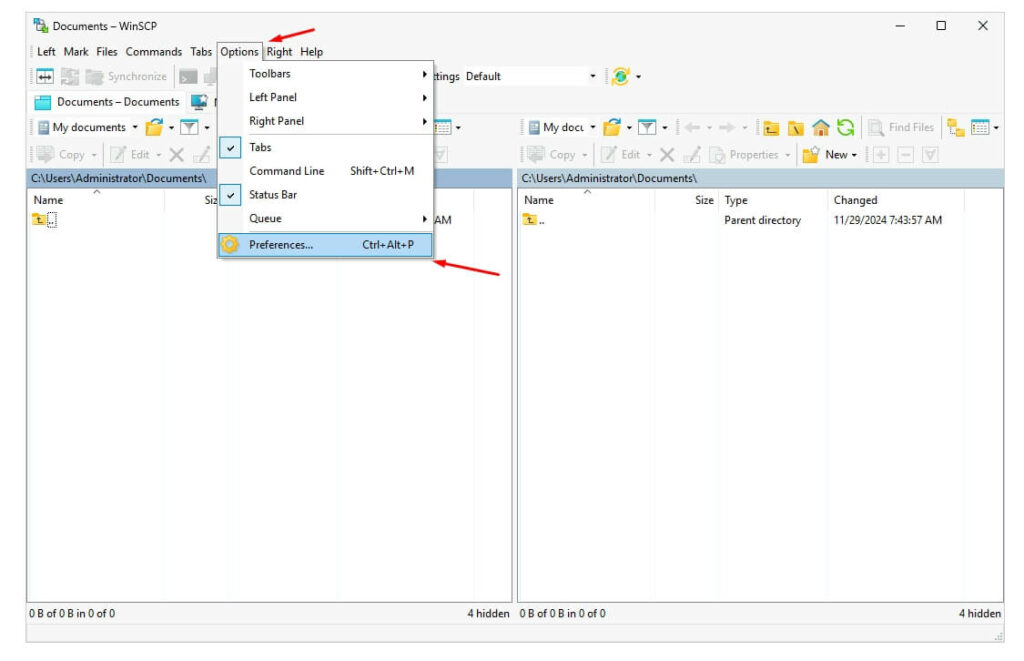
Task: Sort right panel by Size column header
Action: pos(686,200)
